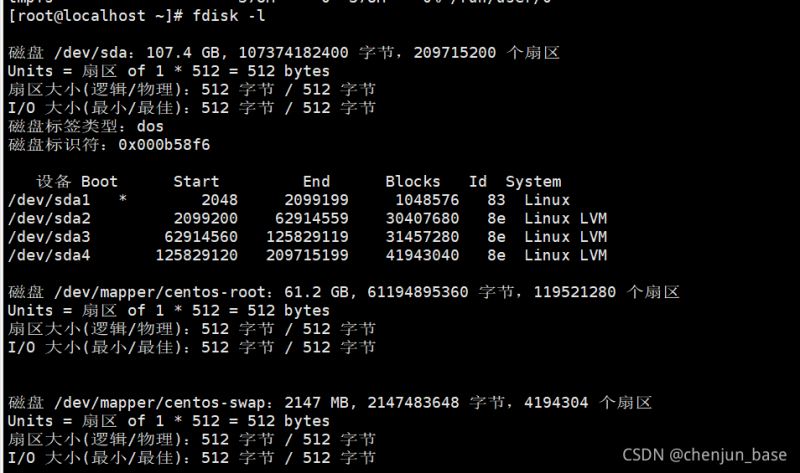Click the boot asterisk on sda1
This screenshot has height=473, width=800.
pyautogui.click(x=122, y=199)
